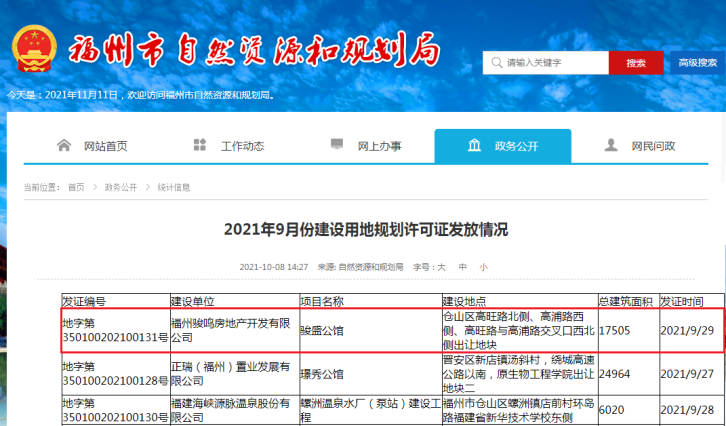Go to 首页 in breadcrumb
Viewport: 726px width, 426px height.
click(x=76, y=187)
